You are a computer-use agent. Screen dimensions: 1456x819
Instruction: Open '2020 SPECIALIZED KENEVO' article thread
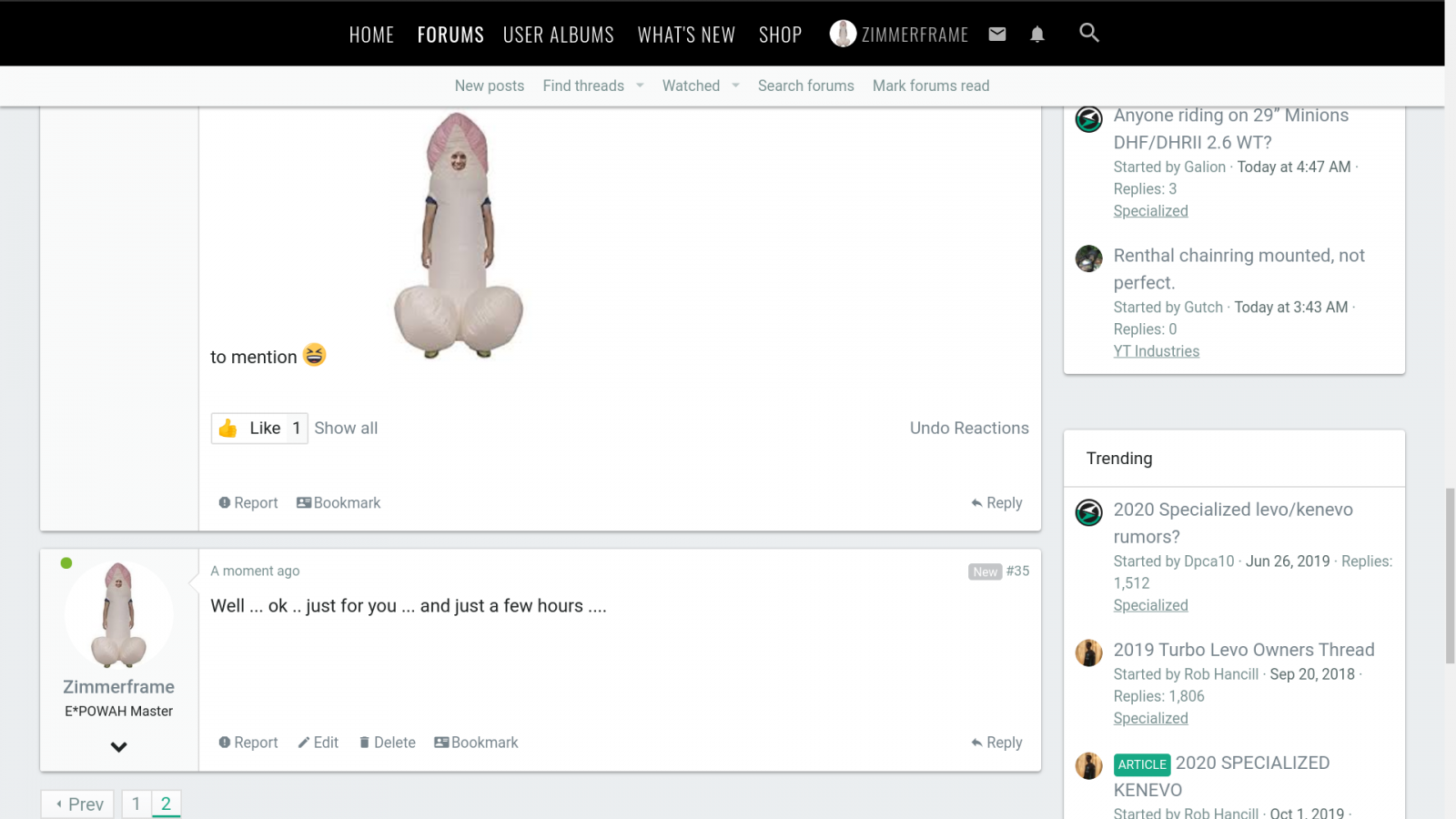1222,776
